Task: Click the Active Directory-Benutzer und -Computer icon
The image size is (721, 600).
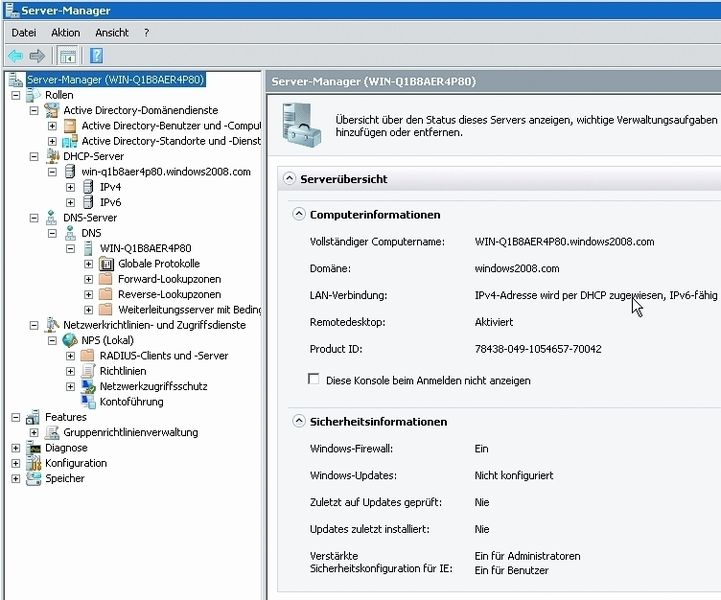Action: (70, 126)
